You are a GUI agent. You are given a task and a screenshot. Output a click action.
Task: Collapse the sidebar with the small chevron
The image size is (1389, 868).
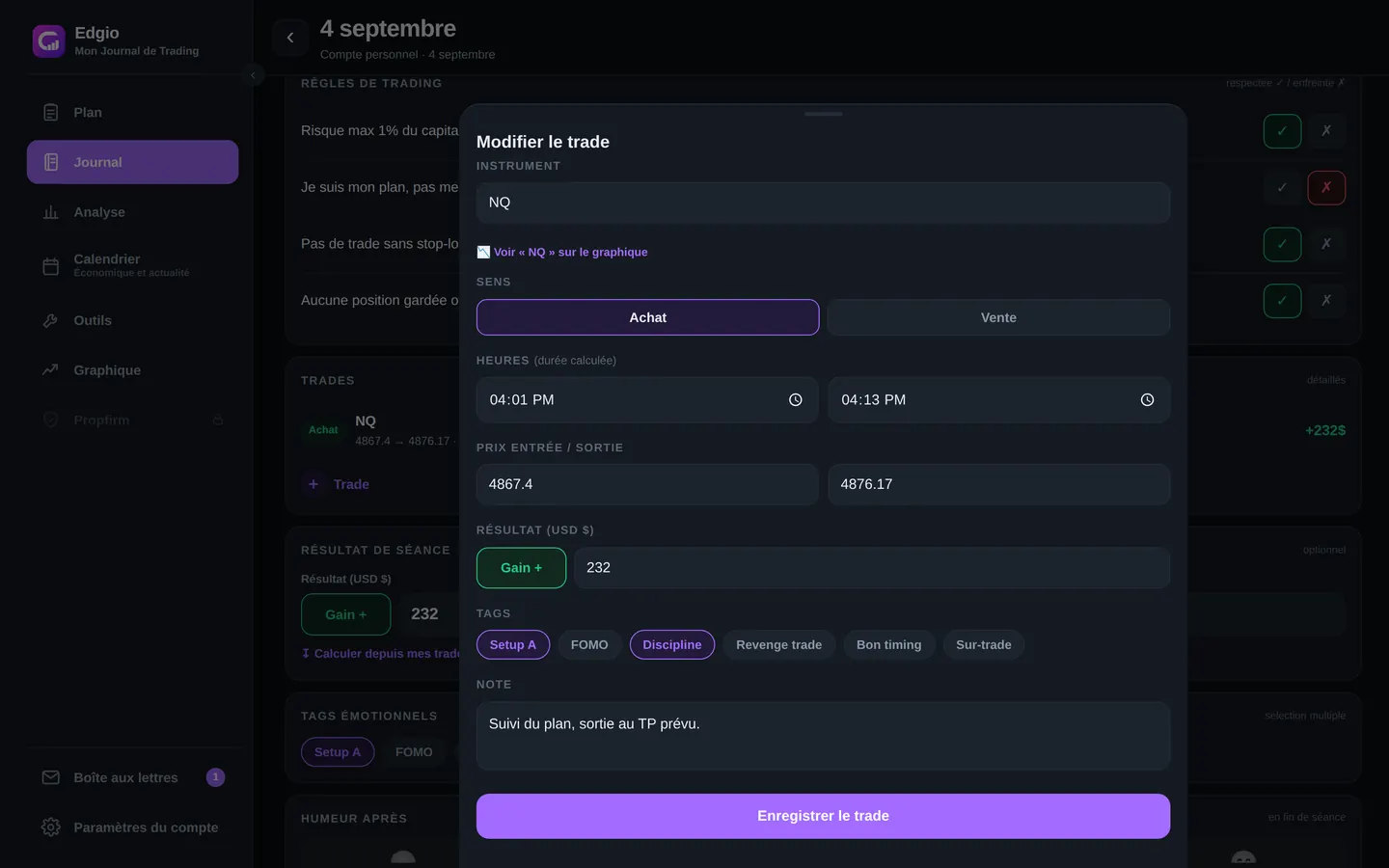pos(253,74)
